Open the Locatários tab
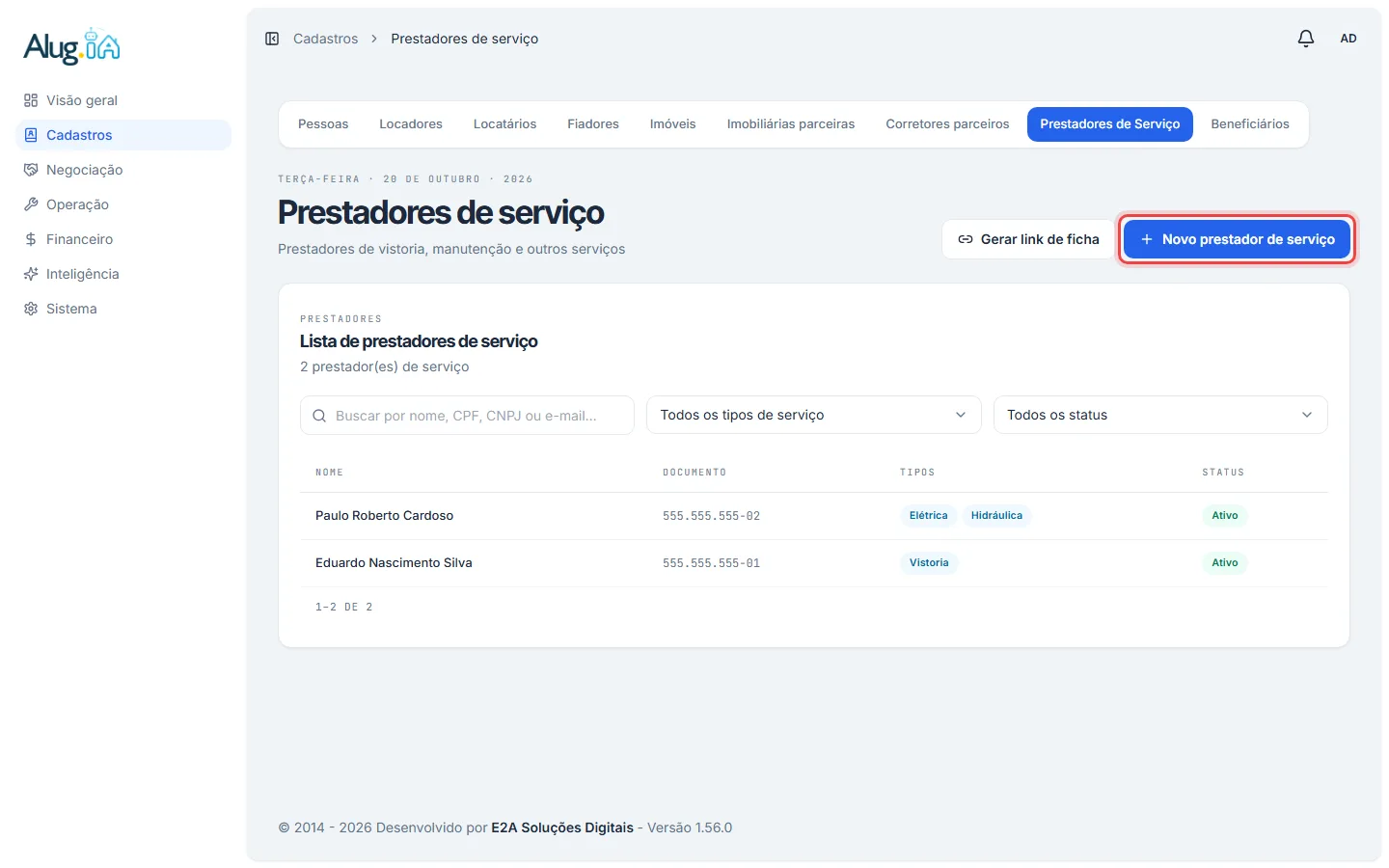 504,124
